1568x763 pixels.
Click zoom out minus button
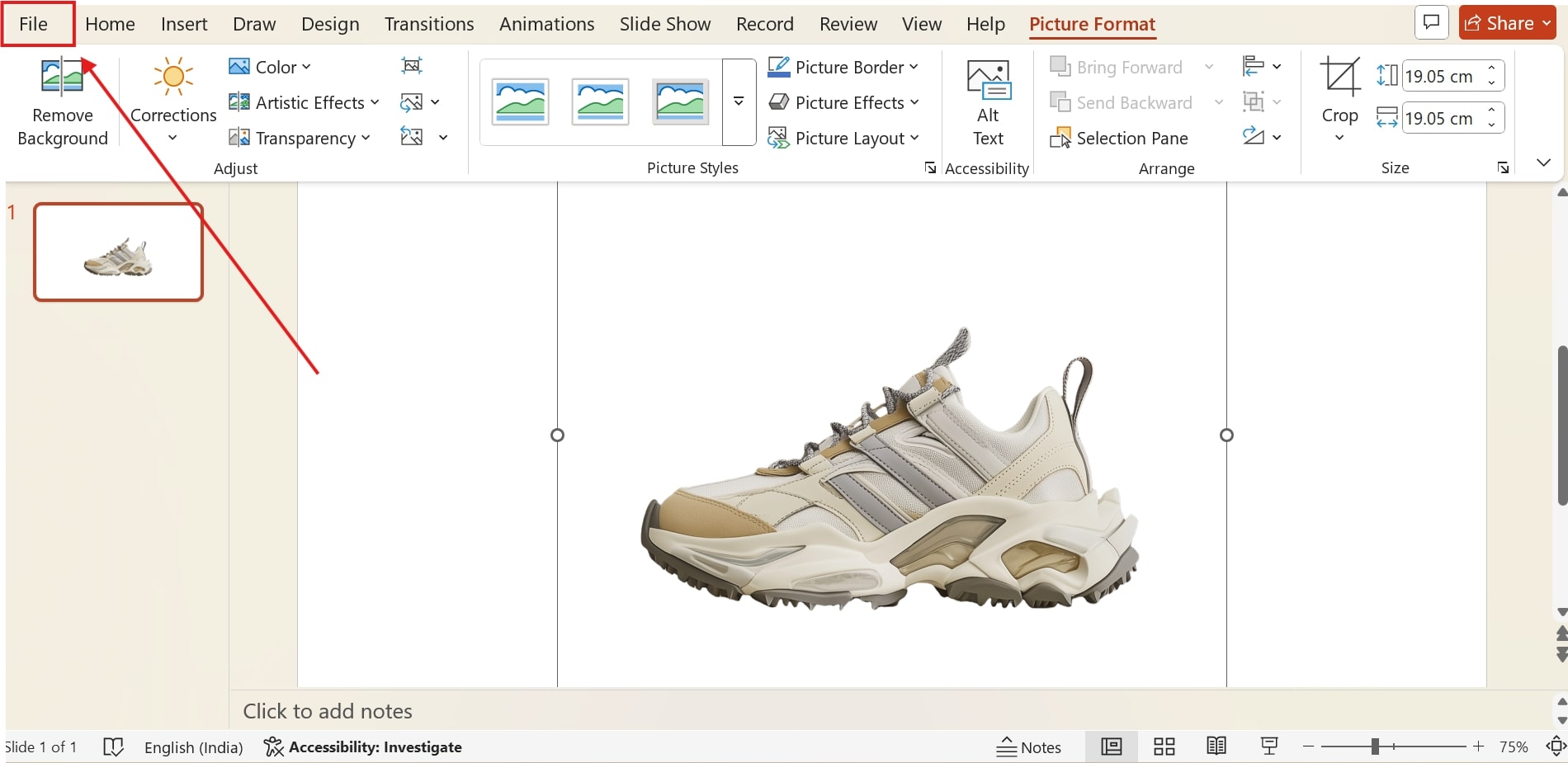point(1308,747)
